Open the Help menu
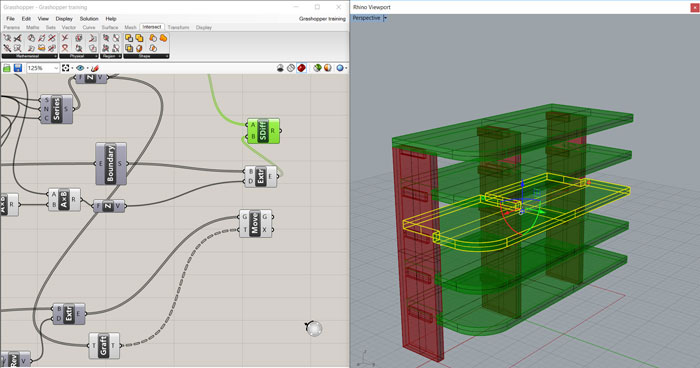Viewport: 700px width, 368px height. coord(111,19)
